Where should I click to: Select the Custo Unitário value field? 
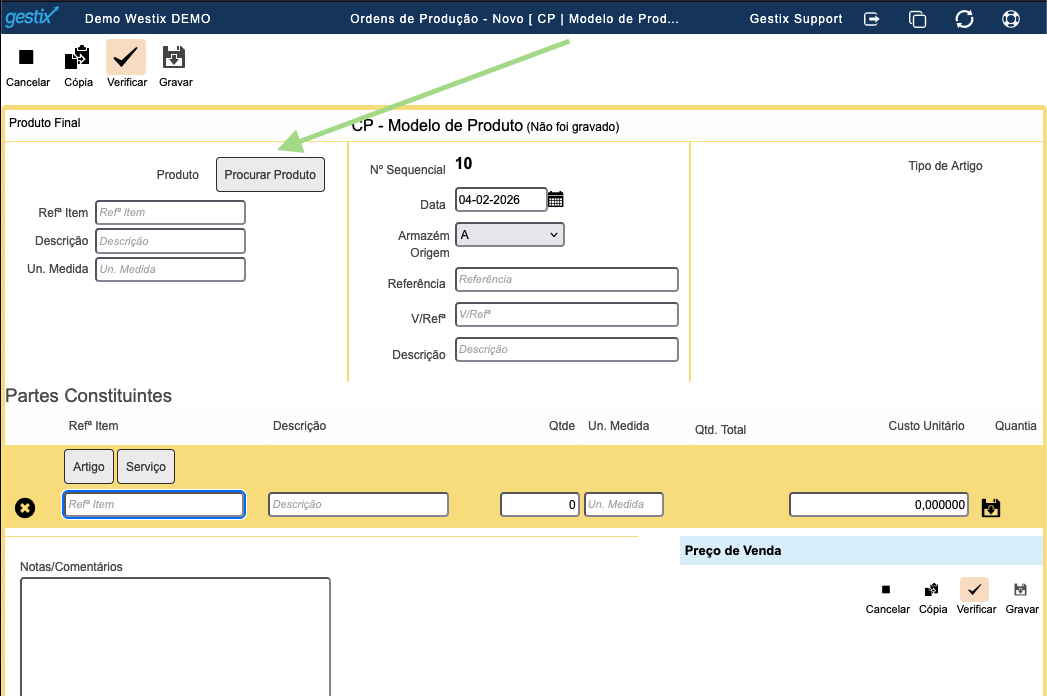click(x=879, y=505)
